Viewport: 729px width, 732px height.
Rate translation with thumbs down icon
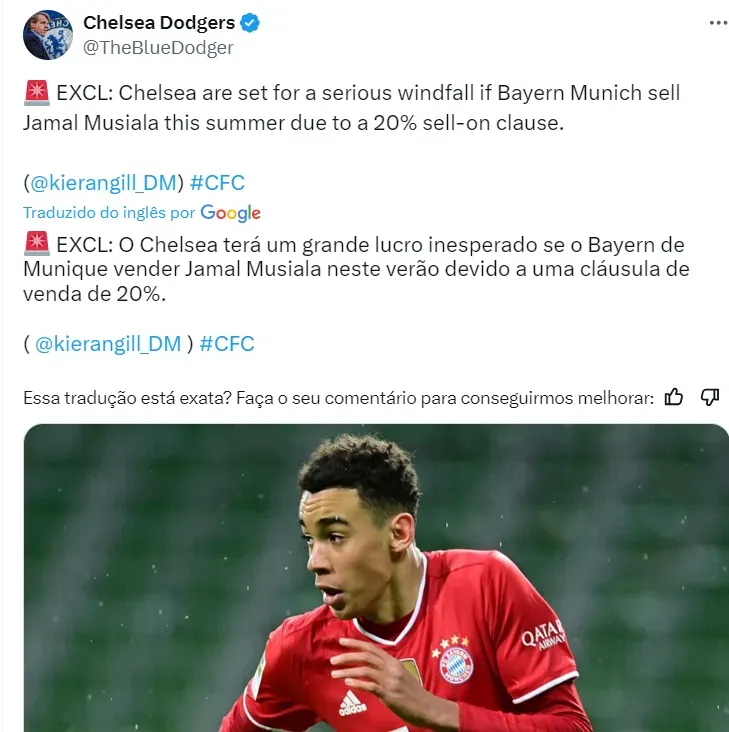[x=709, y=397]
